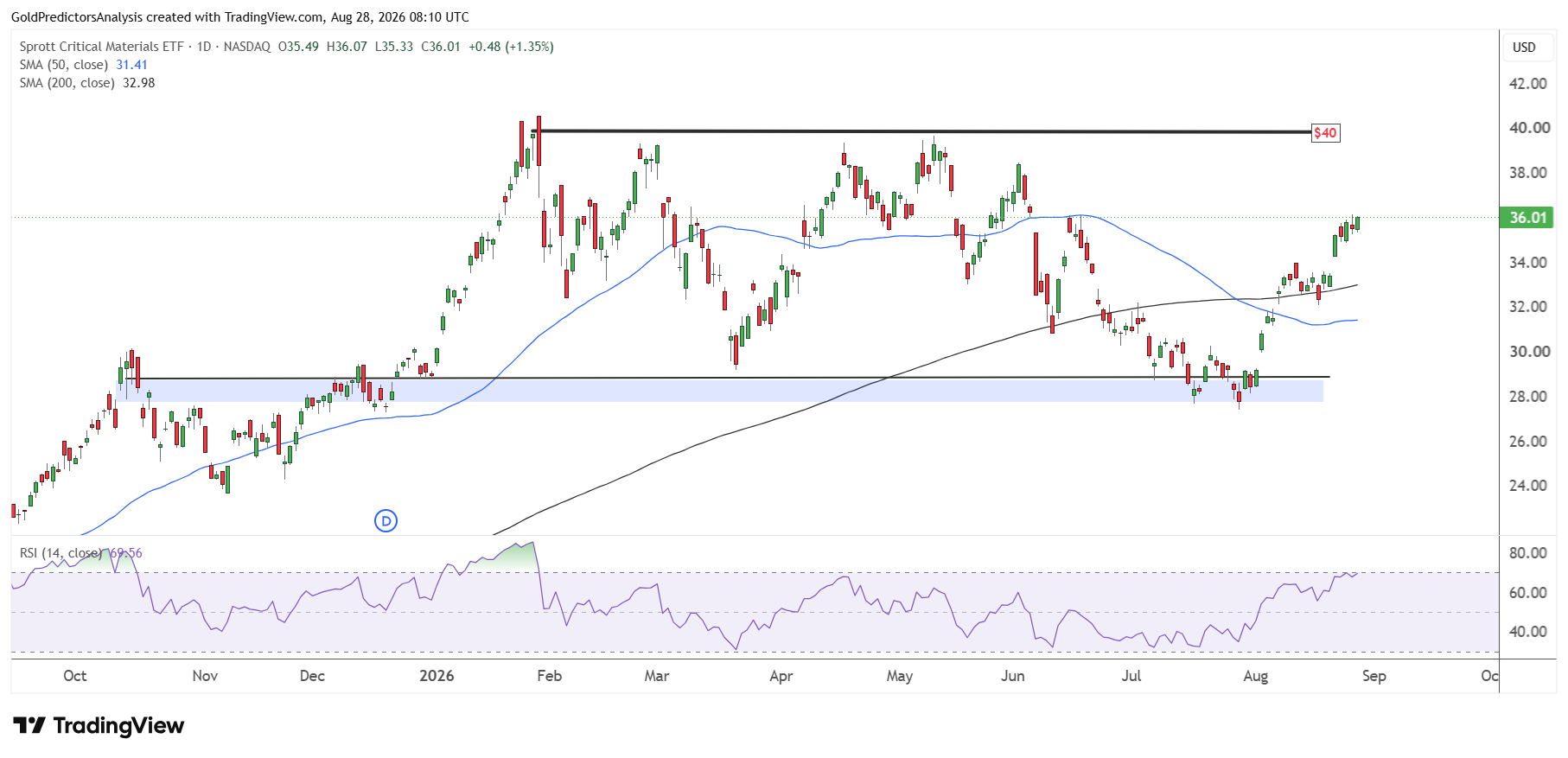Click the Dec label on time axis
The height and width of the screenshot is (758, 1568).
point(312,676)
